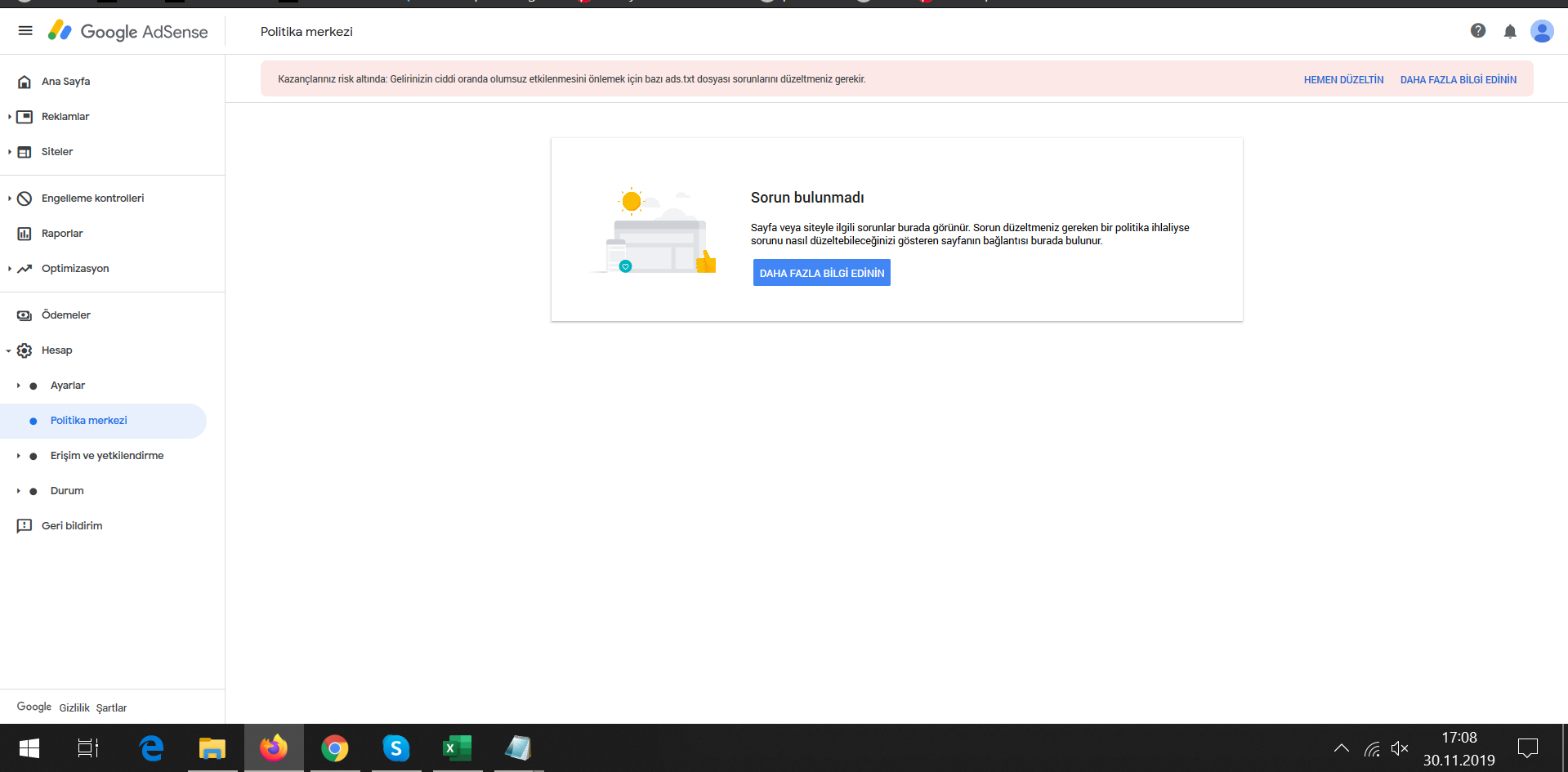Click the Ana Sayfa home icon
The height and width of the screenshot is (772, 1568).
[25, 82]
